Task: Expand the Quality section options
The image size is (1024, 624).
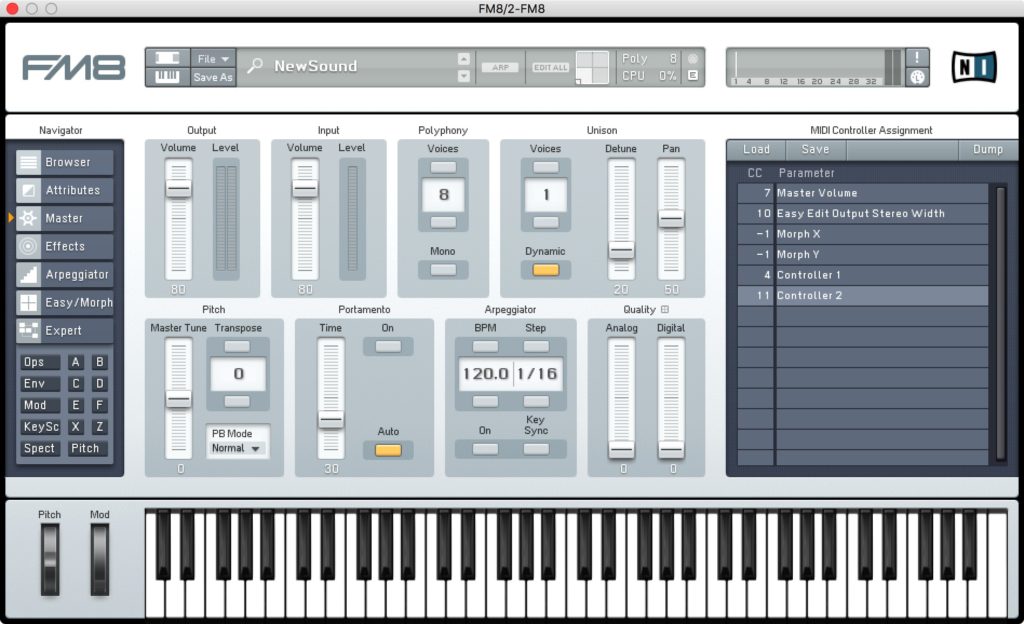Action: 665,310
